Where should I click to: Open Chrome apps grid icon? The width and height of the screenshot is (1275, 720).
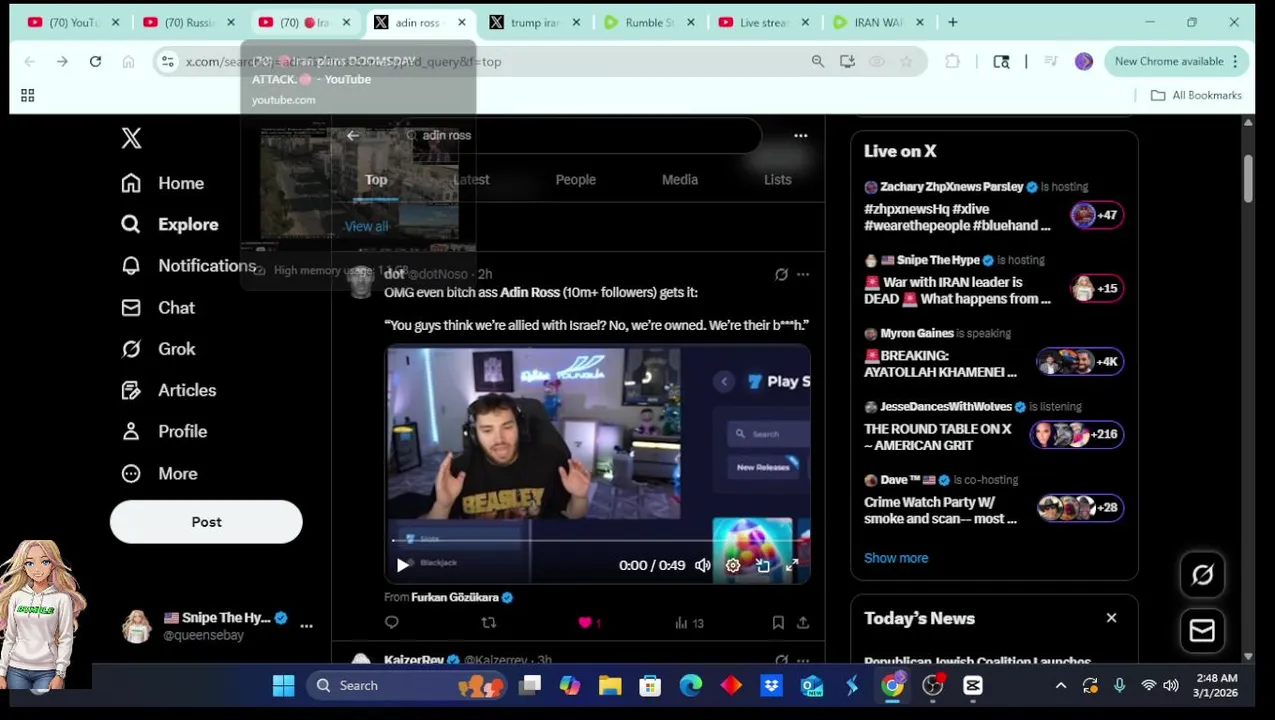pyautogui.click(x=28, y=95)
